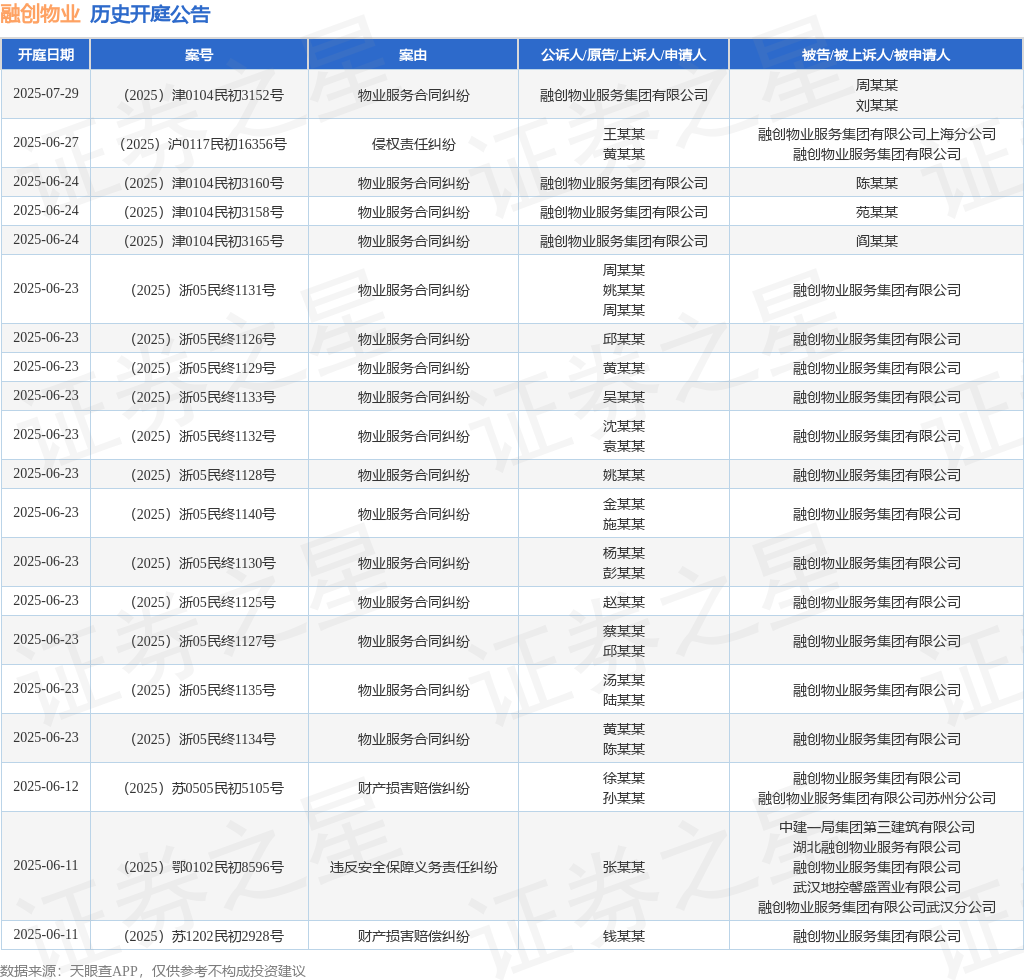Click case number （2025）苏0505民初5105号
The height and width of the screenshot is (980, 1024).
204,788
